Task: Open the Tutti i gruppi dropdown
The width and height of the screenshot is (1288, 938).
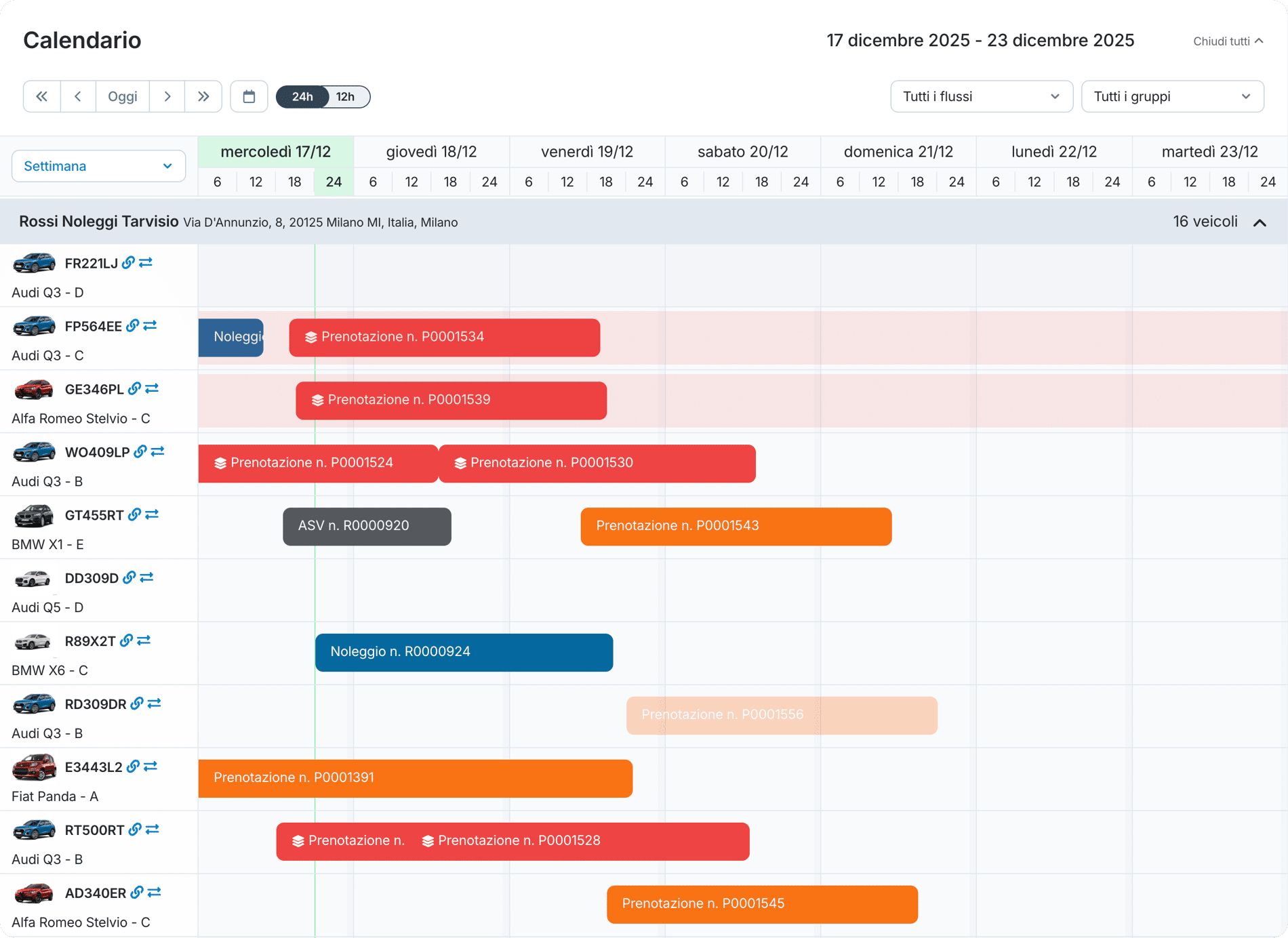Action: coord(1172,96)
